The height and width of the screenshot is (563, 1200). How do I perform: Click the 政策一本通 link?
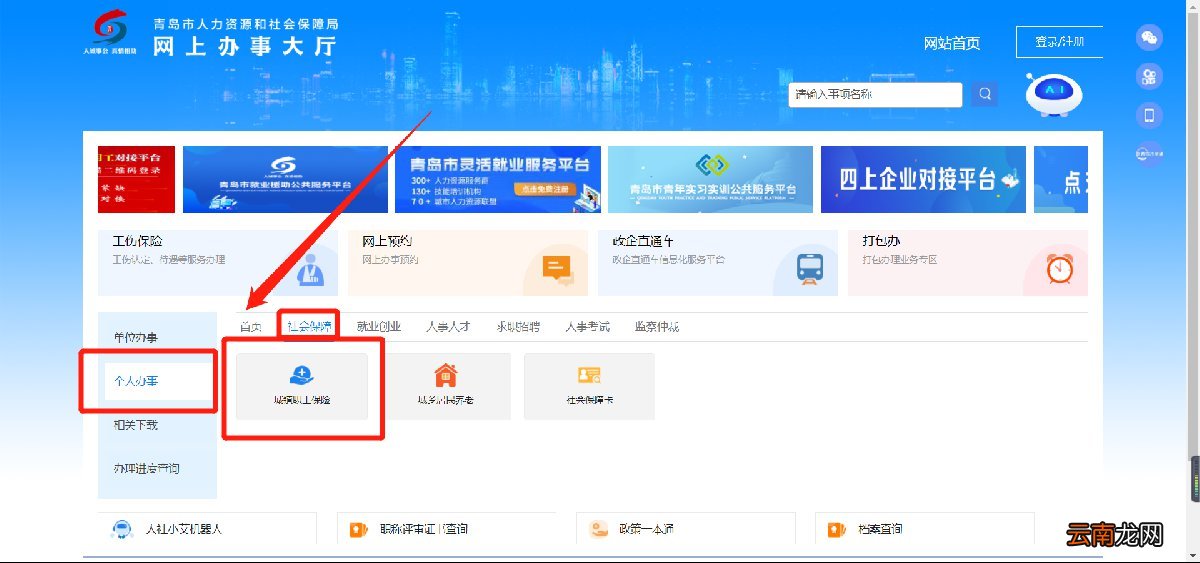coord(646,529)
